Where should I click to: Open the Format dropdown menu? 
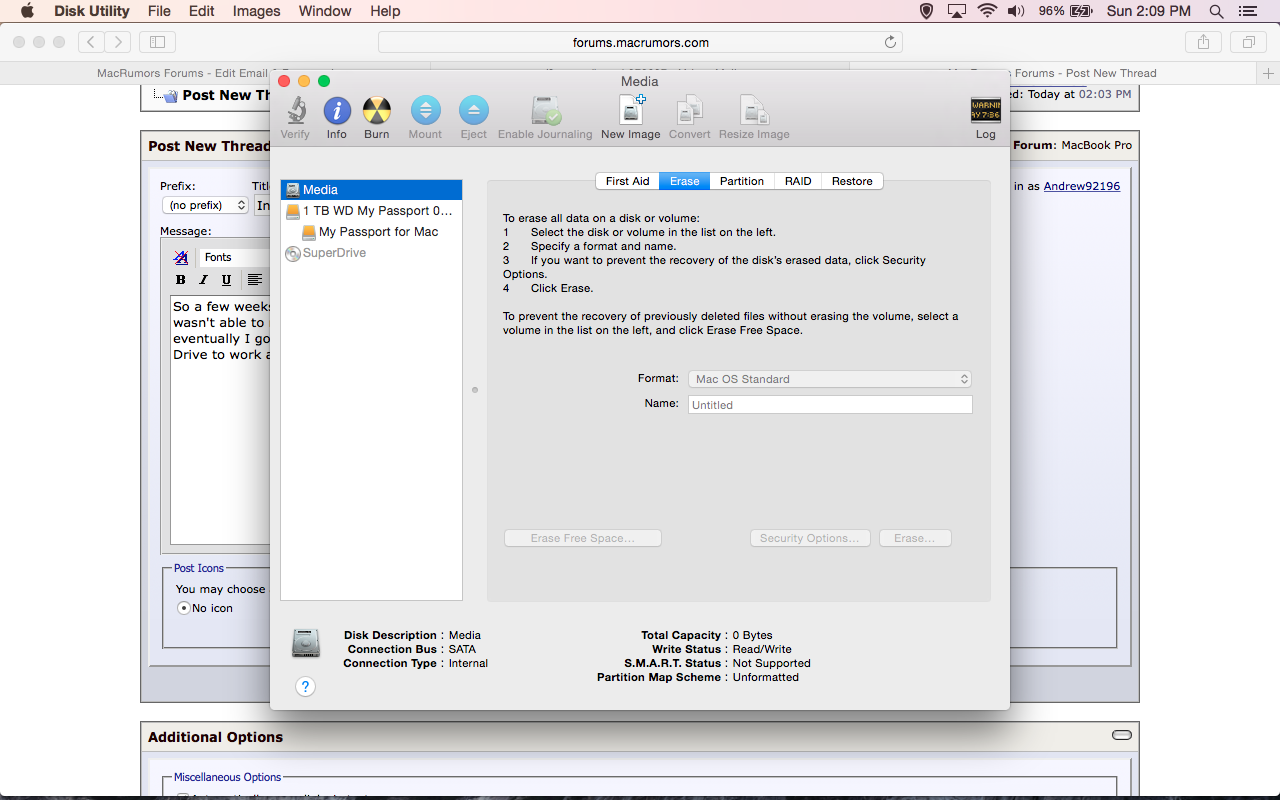pos(830,379)
